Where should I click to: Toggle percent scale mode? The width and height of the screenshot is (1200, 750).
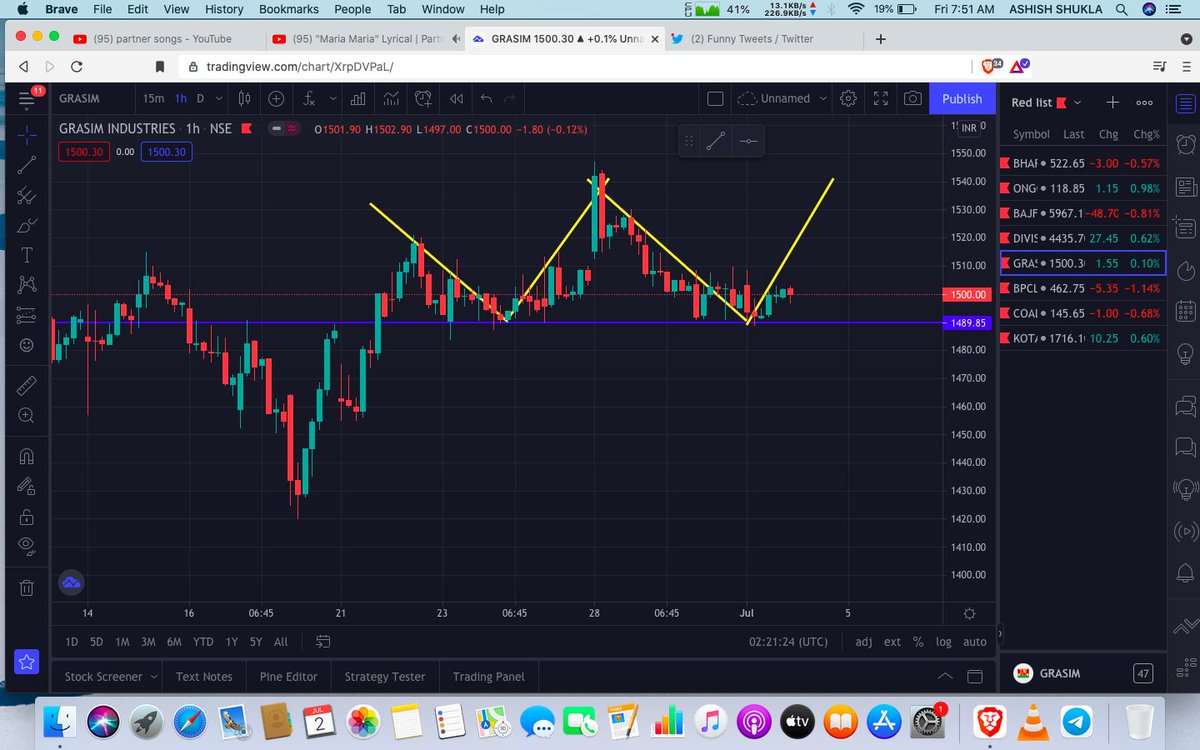(918, 642)
